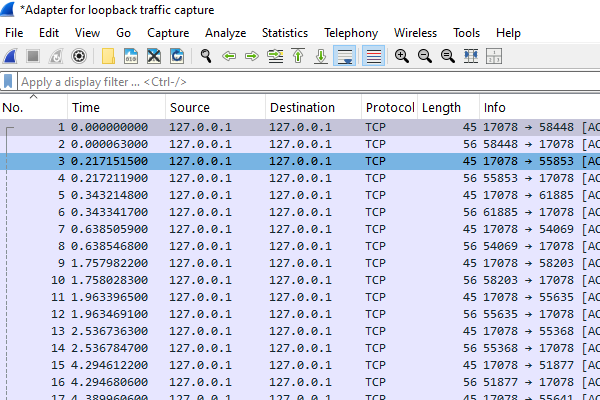Screen dimensions: 600x400
Task: Go forward in packet history
Action: 252,56
